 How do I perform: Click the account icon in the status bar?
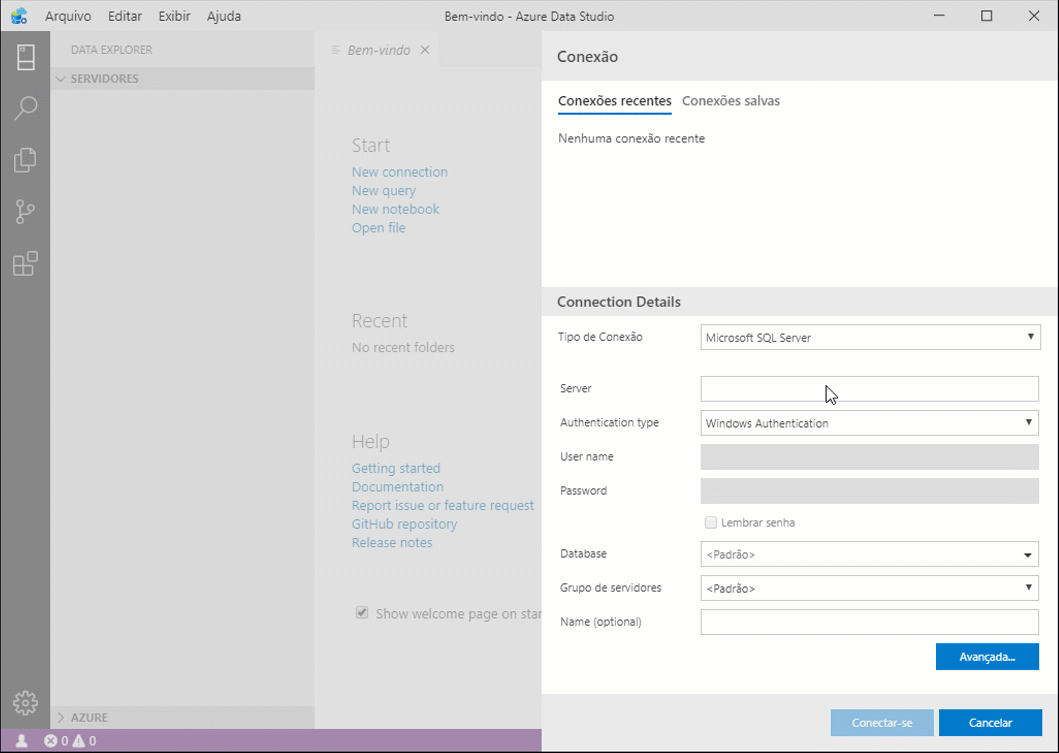click(x=22, y=740)
